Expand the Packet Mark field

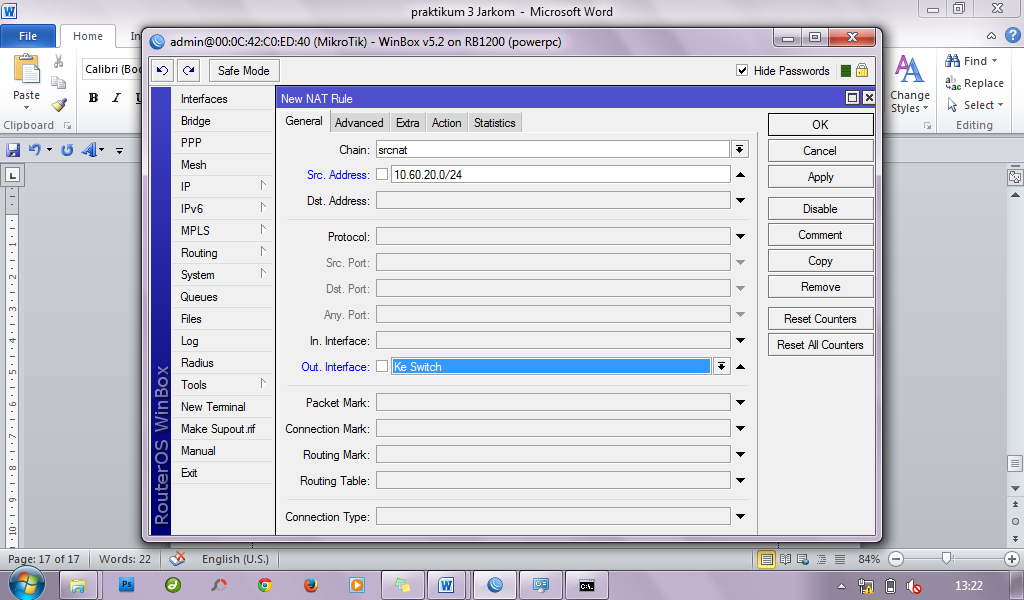click(741, 402)
